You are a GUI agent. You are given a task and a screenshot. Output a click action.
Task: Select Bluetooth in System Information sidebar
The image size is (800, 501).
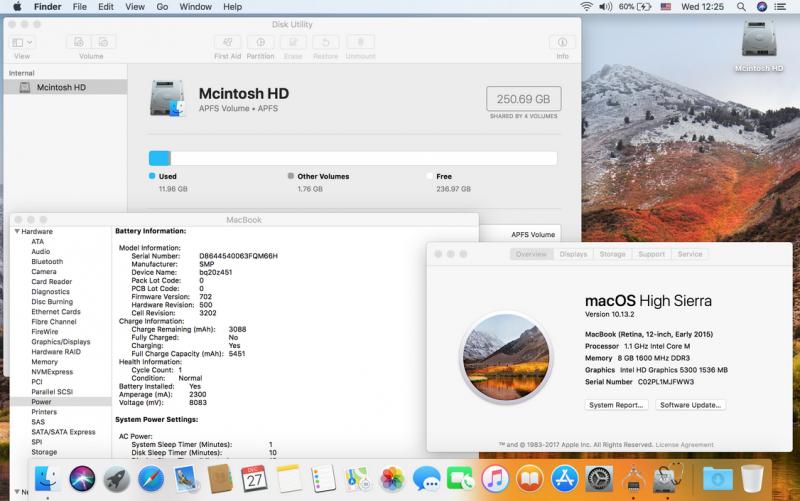[47, 261]
